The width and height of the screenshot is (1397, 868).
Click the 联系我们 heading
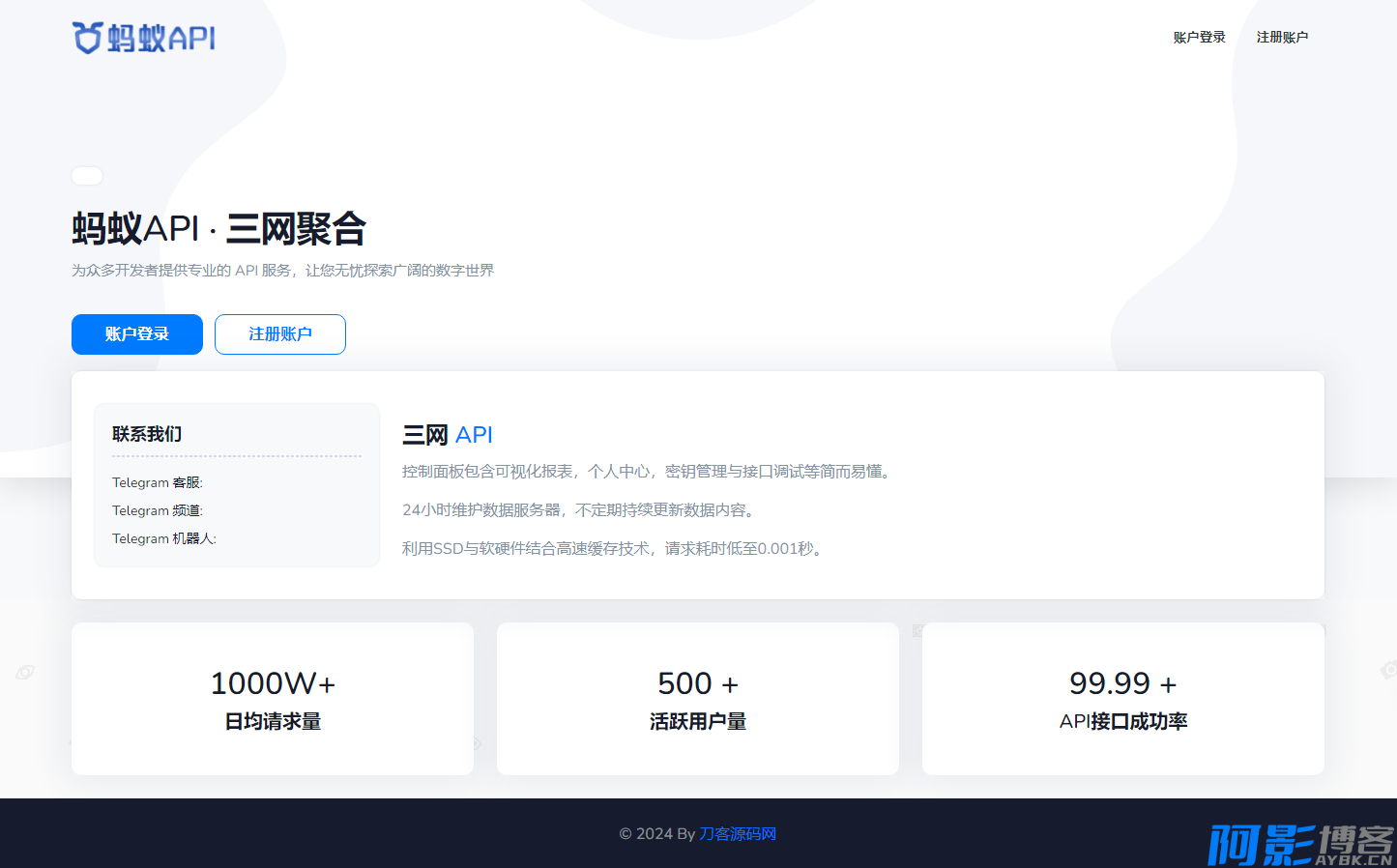click(x=147, y=434)
